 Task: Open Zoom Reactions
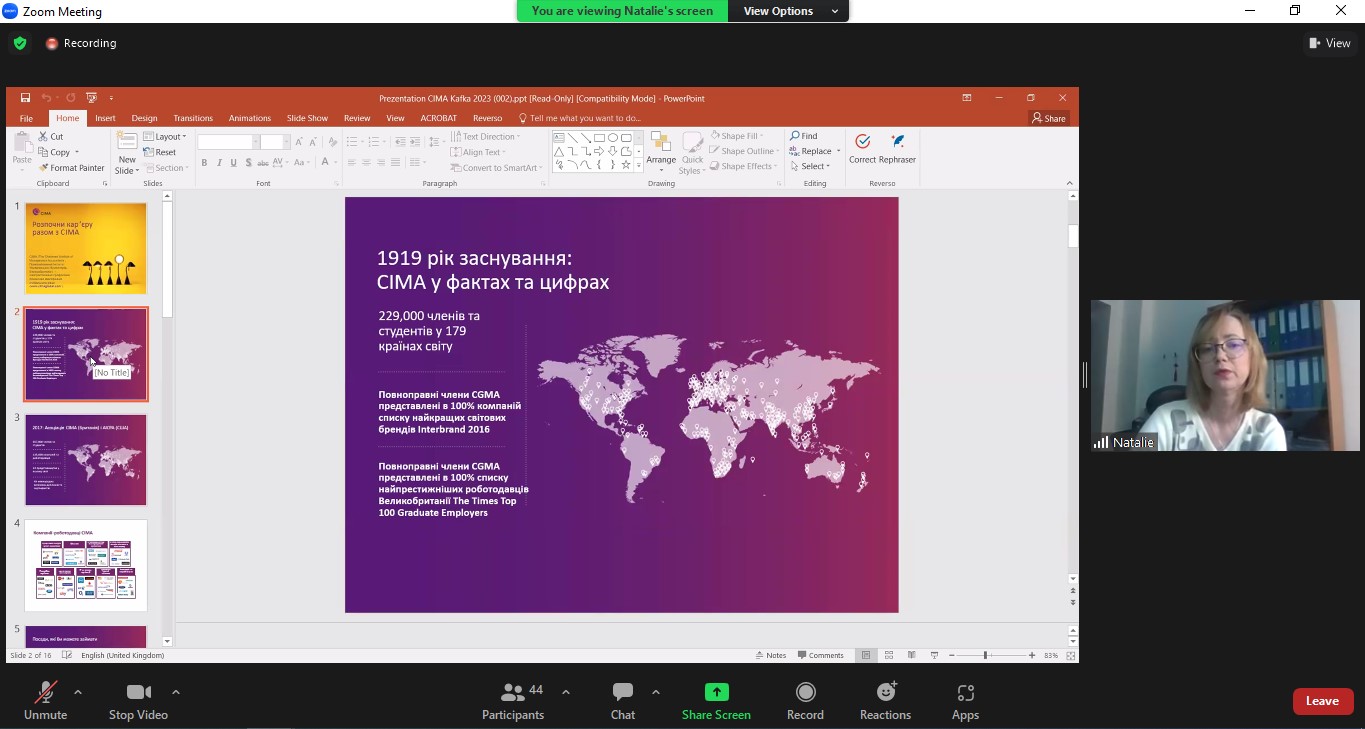[x=885, y=701]
